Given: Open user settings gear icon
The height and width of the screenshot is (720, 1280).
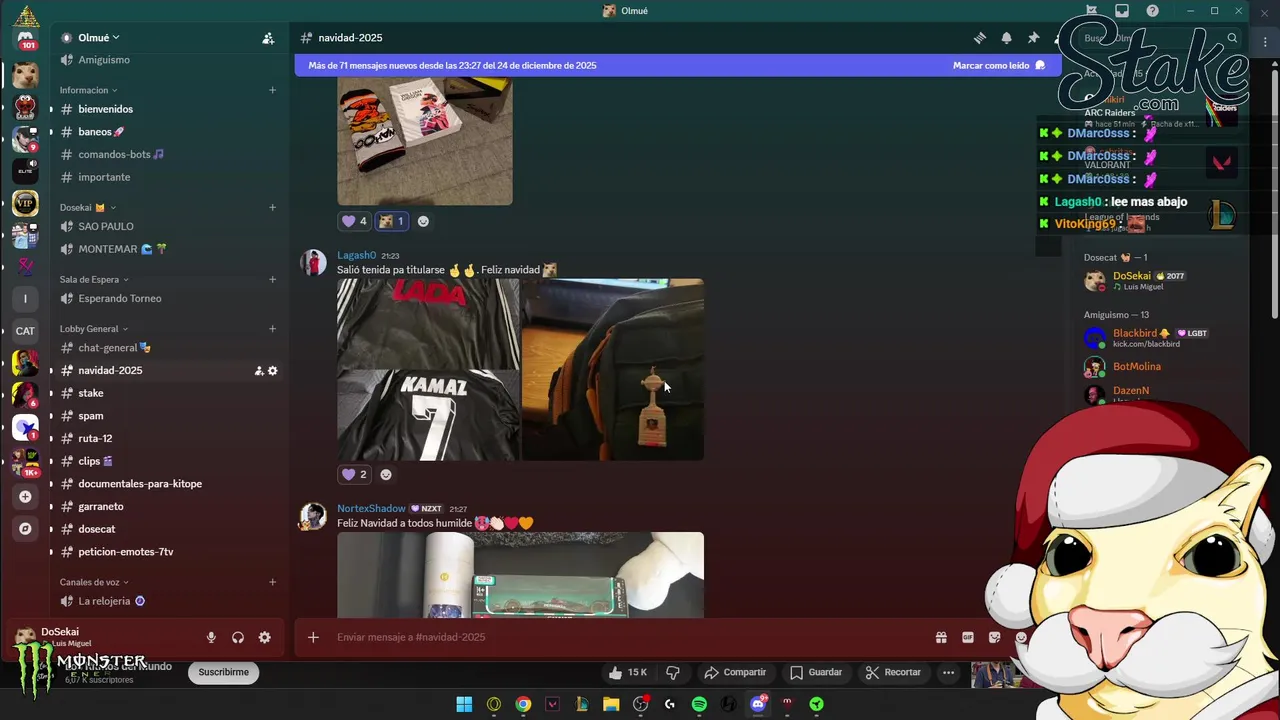Looking at the screenshot, I should (x=265, y=638).
